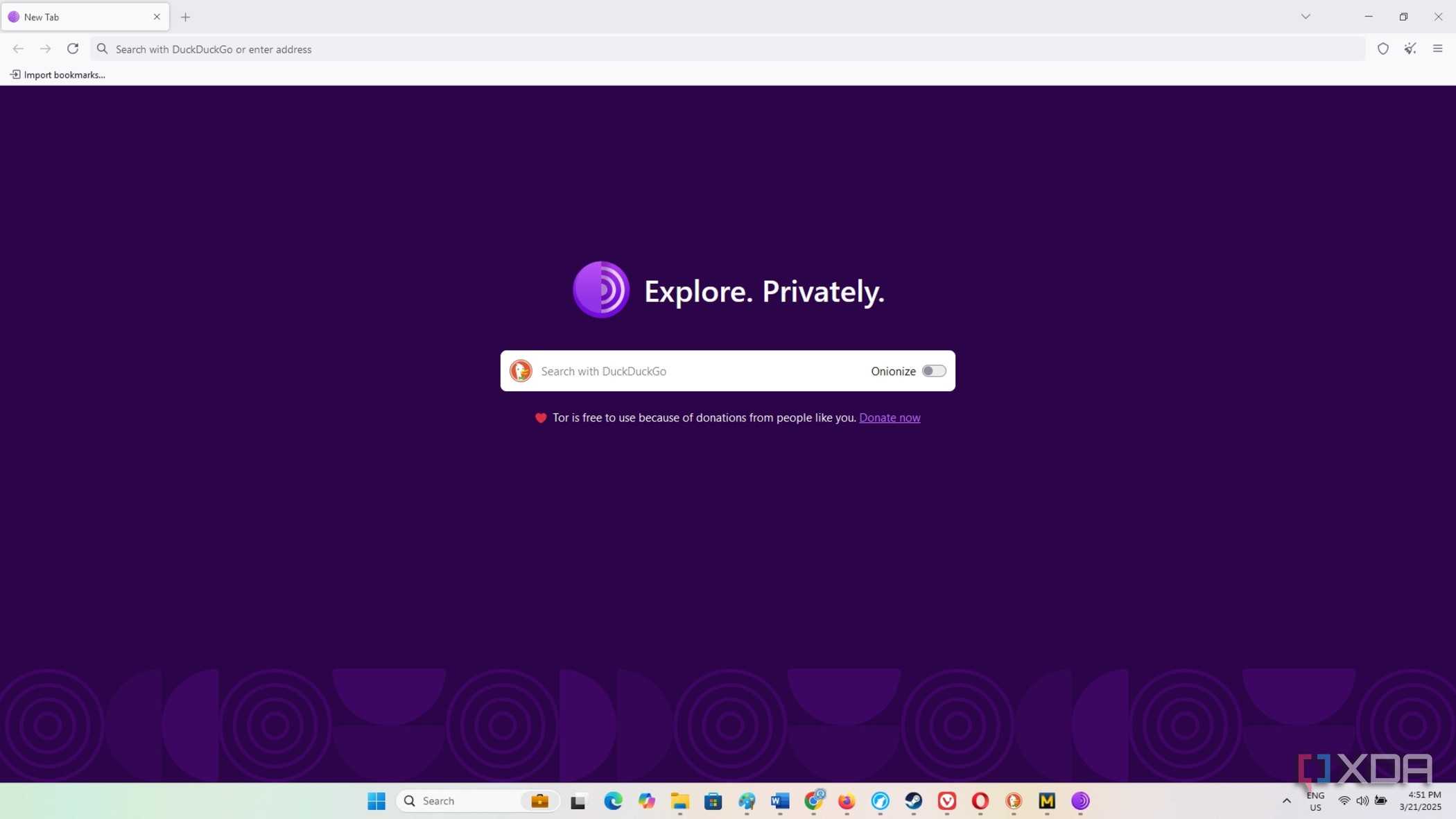Launch Vivaldi browser from taskbar
Screen dimensions: 1456x819
pos(946,801)
